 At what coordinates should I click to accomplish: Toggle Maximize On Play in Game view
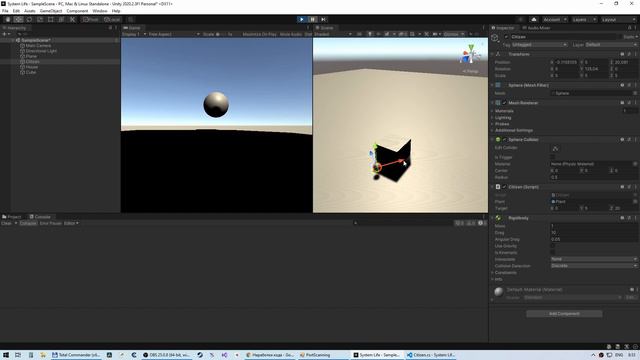tap(259, 34)
